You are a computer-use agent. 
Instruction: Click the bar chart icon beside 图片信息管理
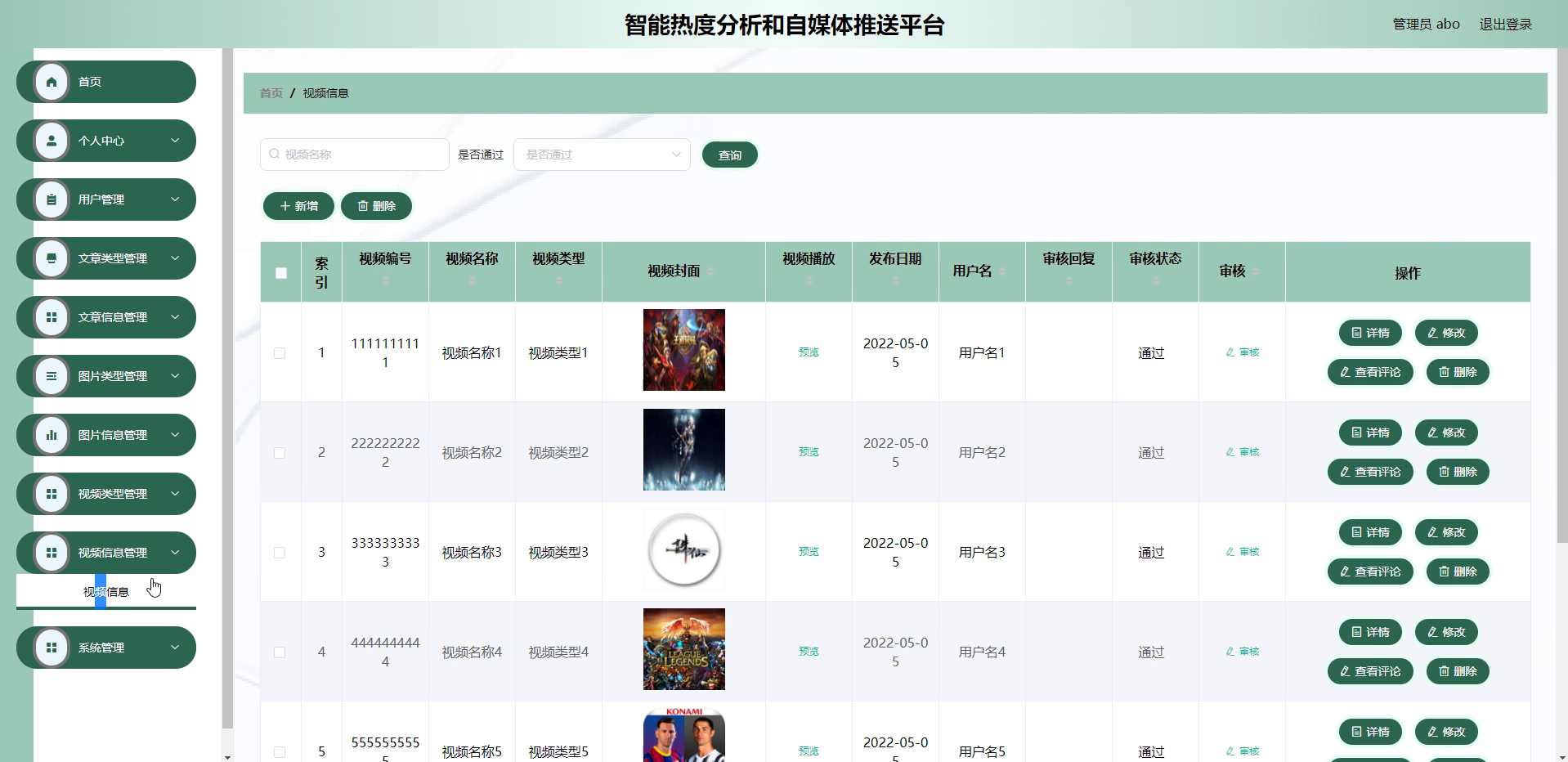52,435
